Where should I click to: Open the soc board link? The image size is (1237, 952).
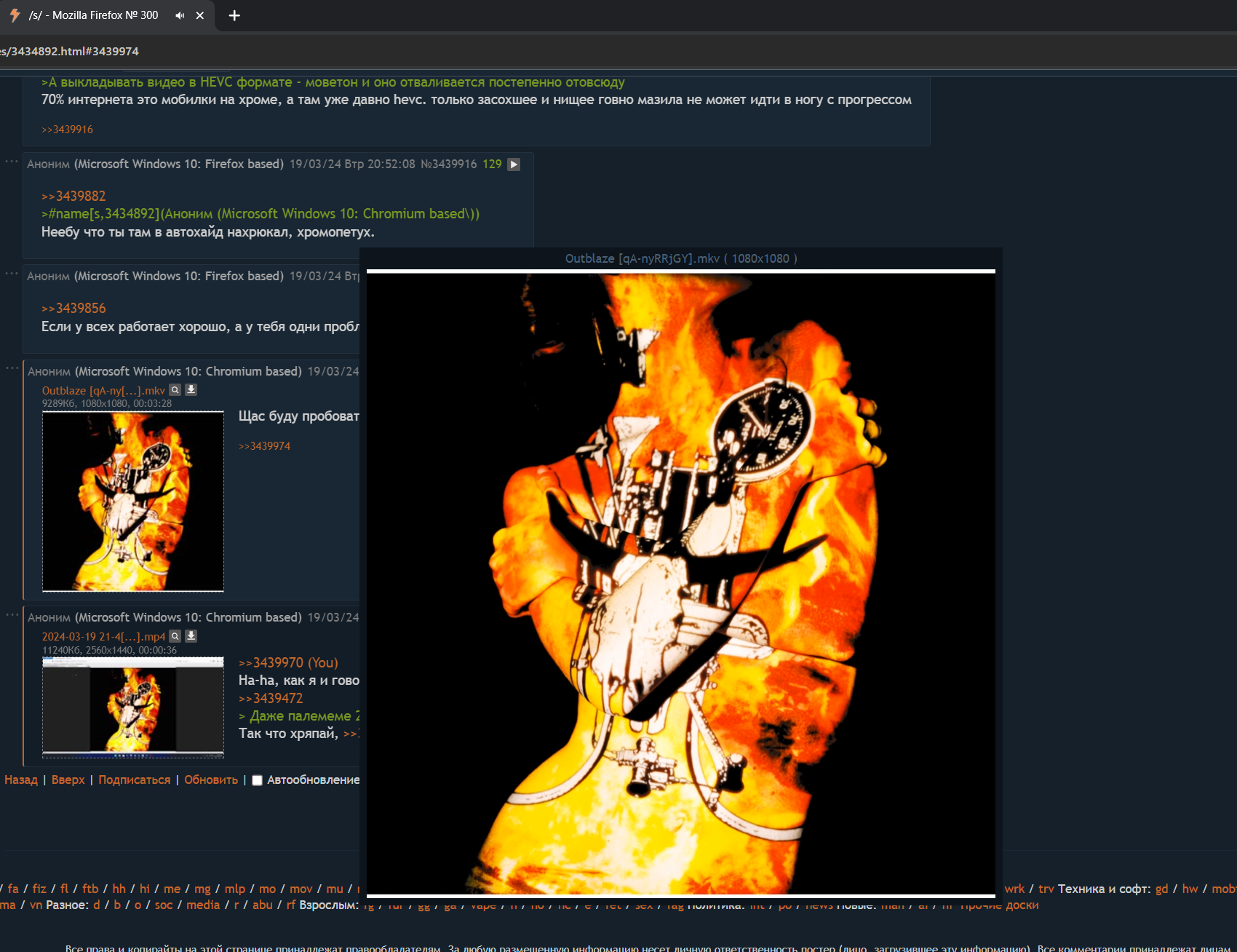pyautogui.click(x=164, y=905)
